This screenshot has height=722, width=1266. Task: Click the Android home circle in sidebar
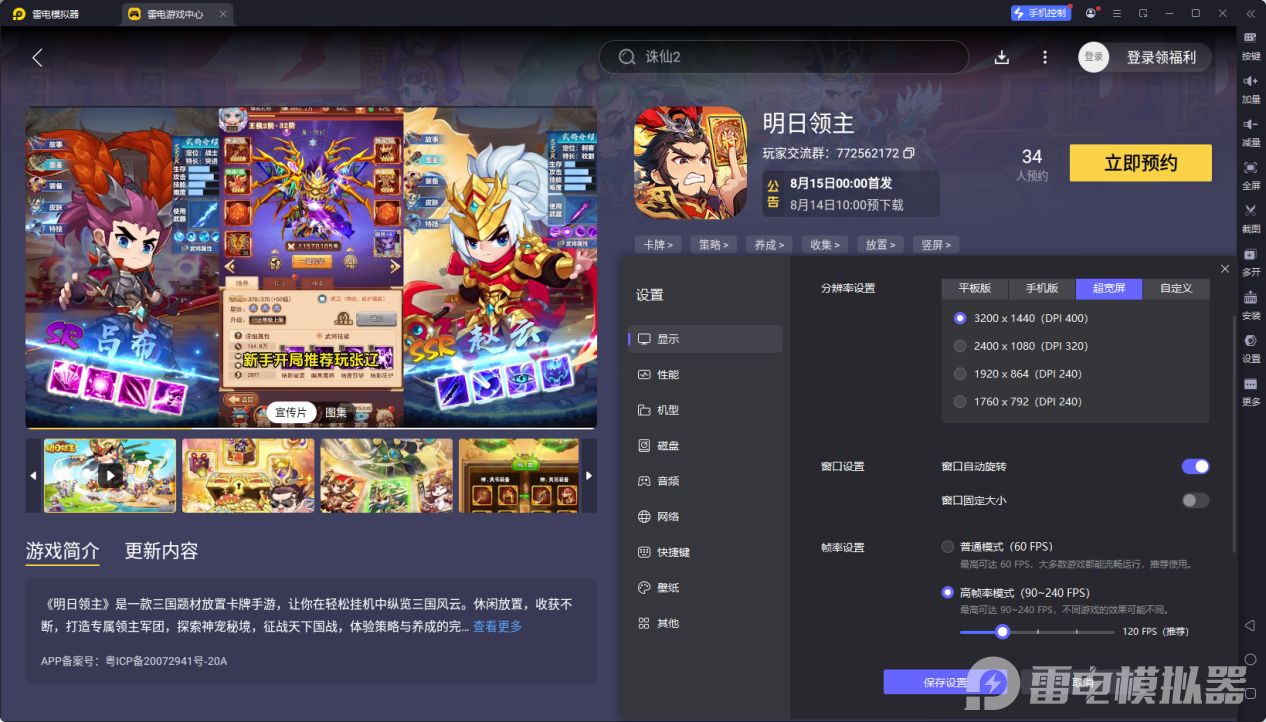1250,660
